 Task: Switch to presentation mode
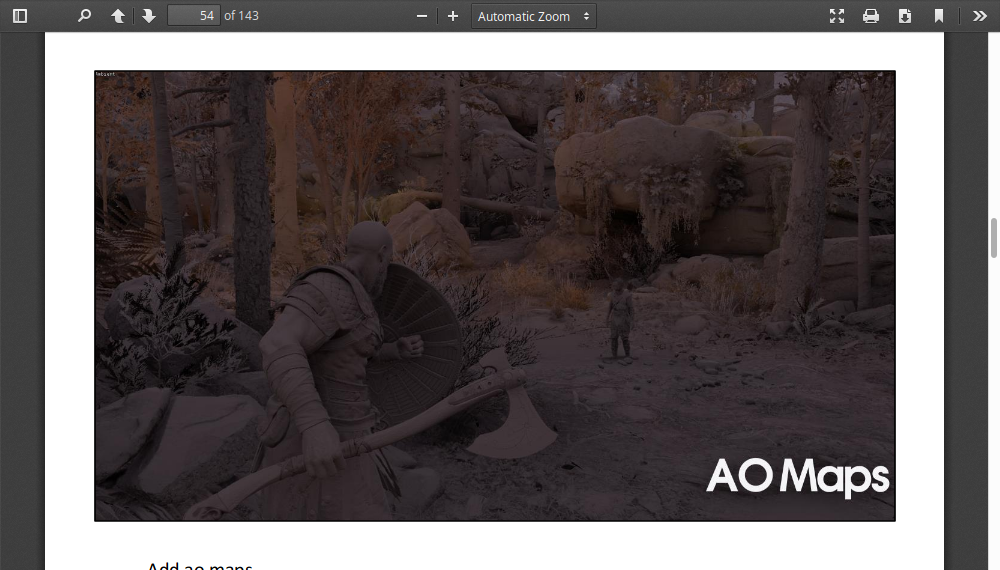[837, 16]
